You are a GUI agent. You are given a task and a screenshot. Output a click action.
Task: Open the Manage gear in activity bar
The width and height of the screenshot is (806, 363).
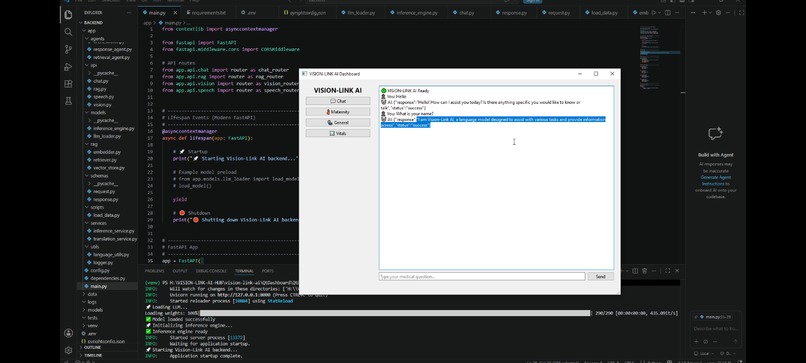[x=68, y=350]
